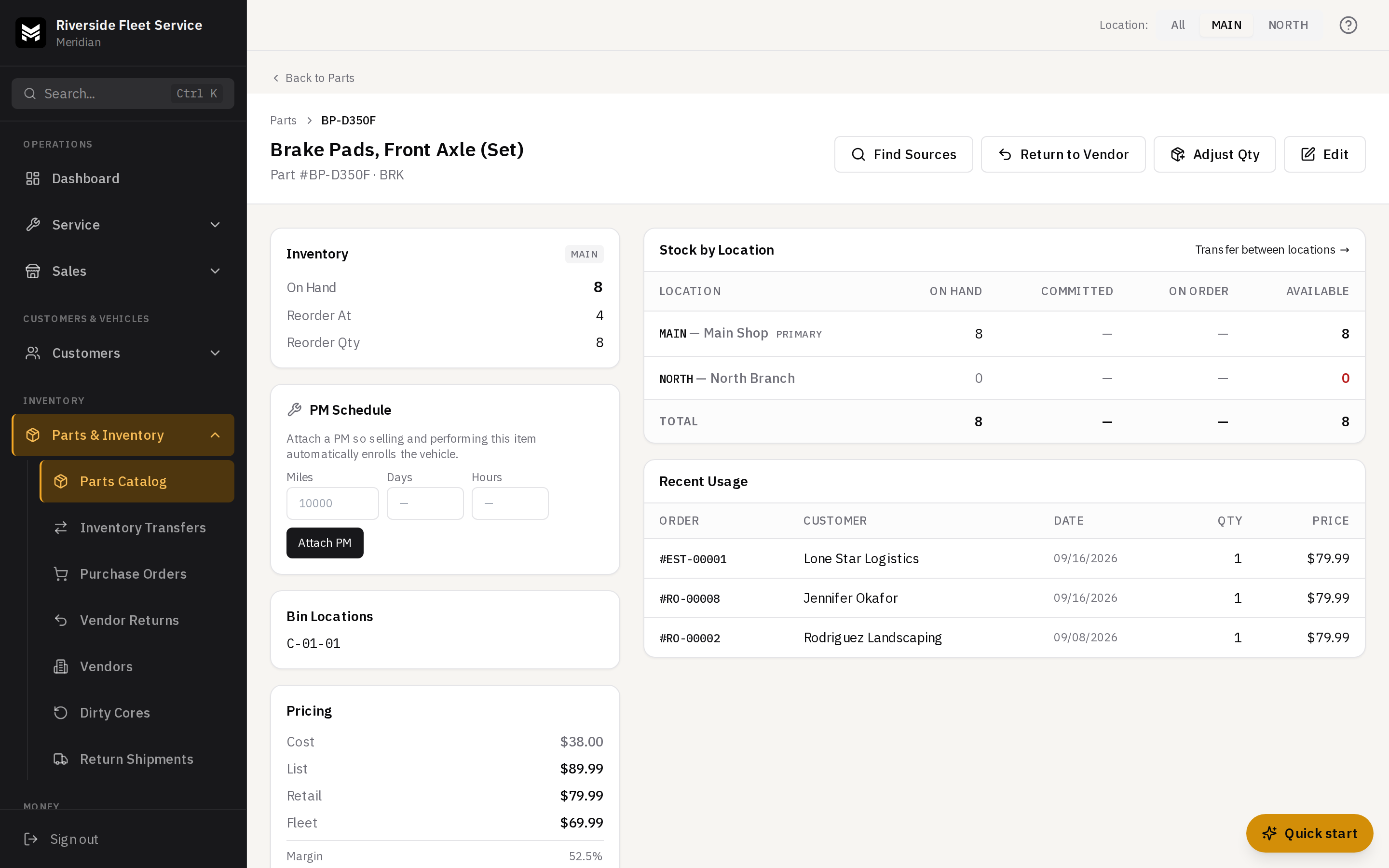Open Purchase Orders page
Screen dimensions: 1389x868
[136, 574]
